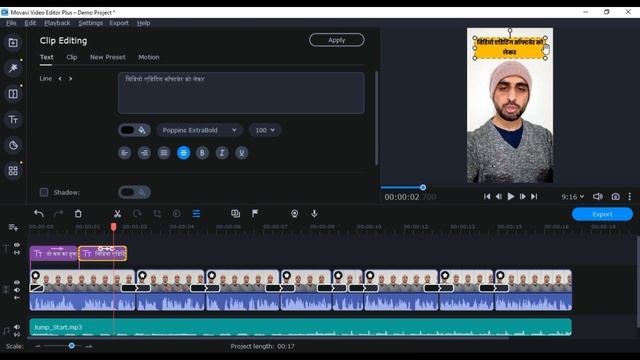Image resolution: width=640 pixels, height=360 pixels.
Task: Open the 9:16 aspect ratio dropdown
Action: [573, 197]
